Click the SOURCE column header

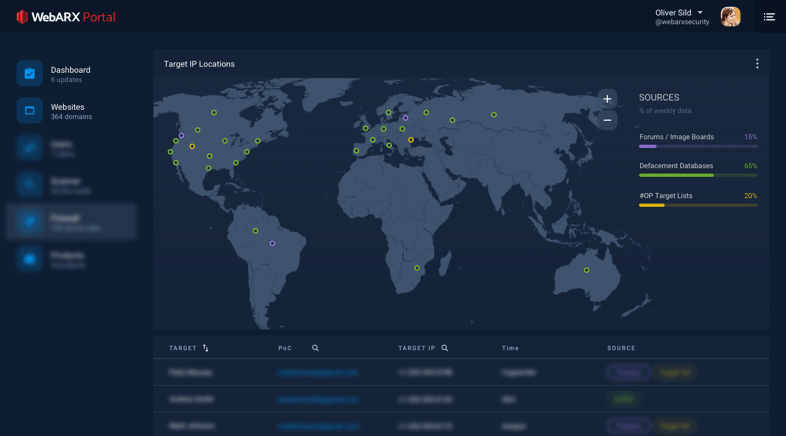621,348
